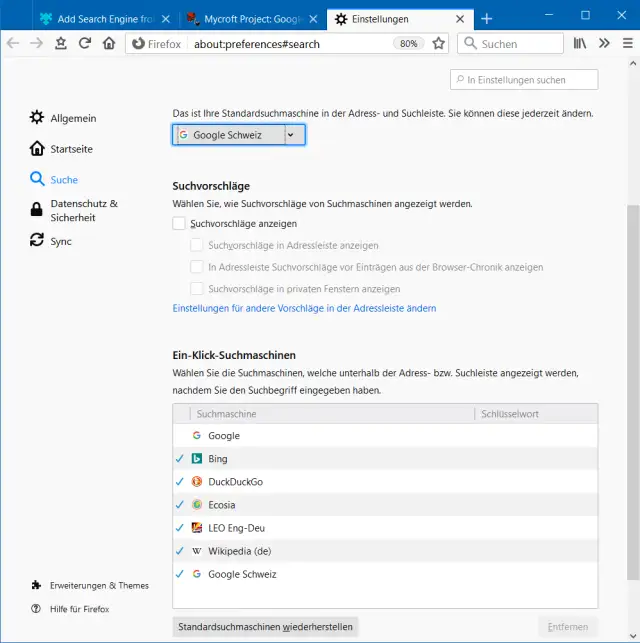The height and width of the screenshot is (643, 640).
Task: Open the Sync settings section
Action: point(61,241)
